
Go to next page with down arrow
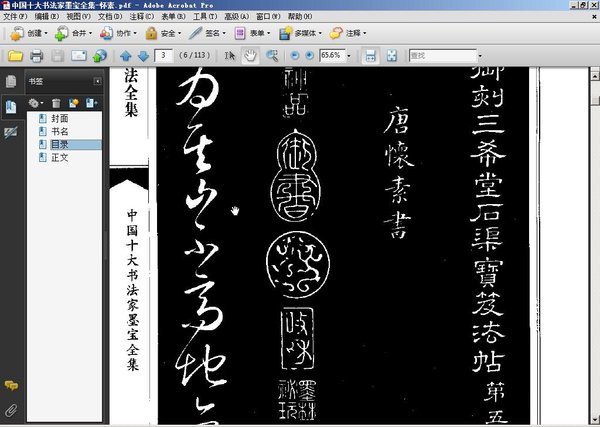click(143, 56)
